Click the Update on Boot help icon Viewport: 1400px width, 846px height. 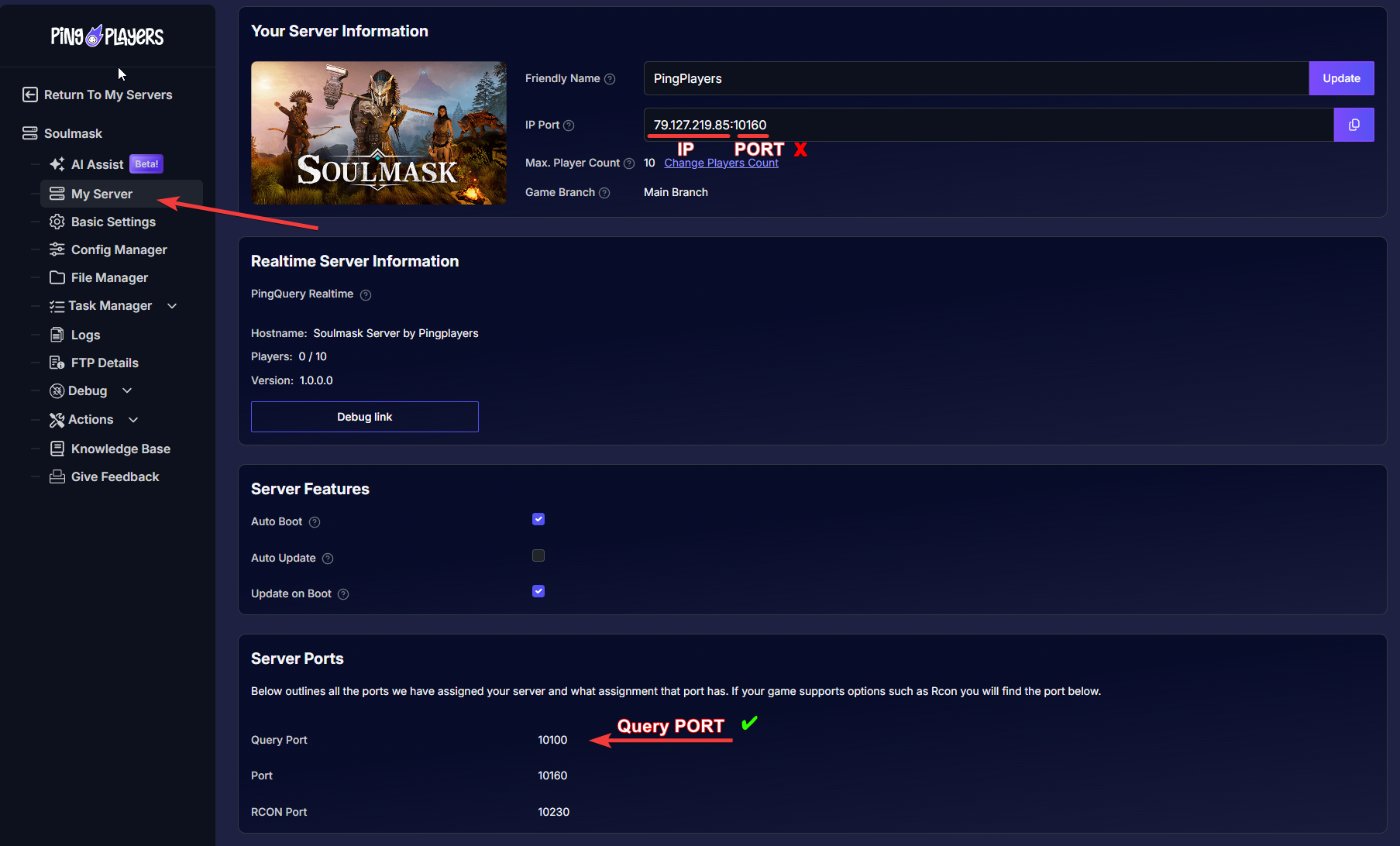coord(343,594)
